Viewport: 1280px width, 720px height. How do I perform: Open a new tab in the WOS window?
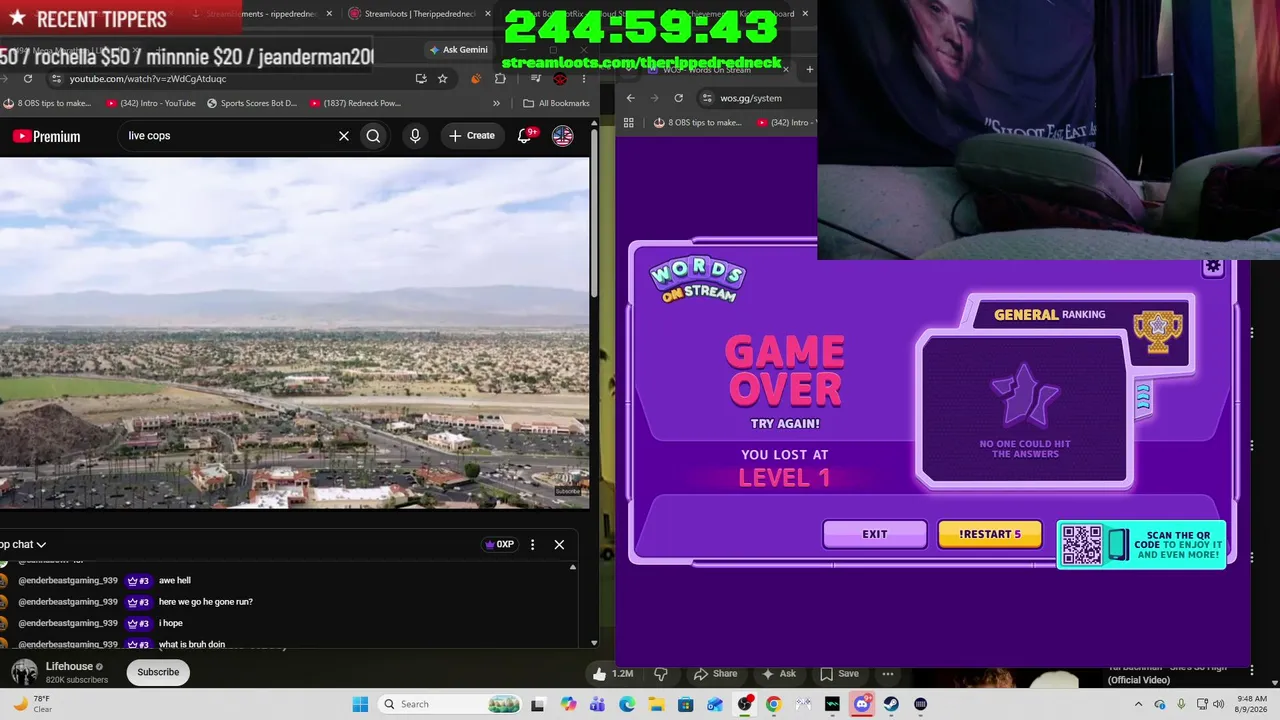(x=809, y=69)
